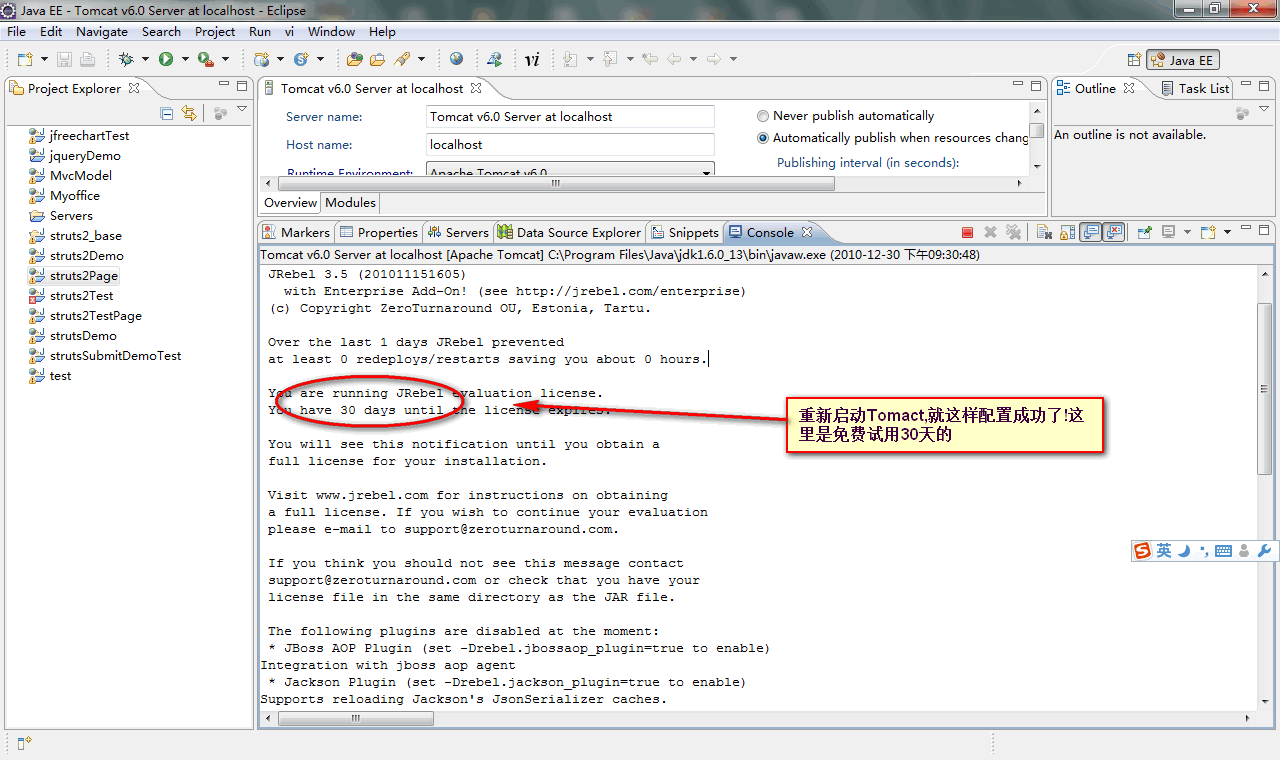Screen dimensions: 1280x760
Task: Open the Search toolbar dropdown arrow
Action: 420,60
